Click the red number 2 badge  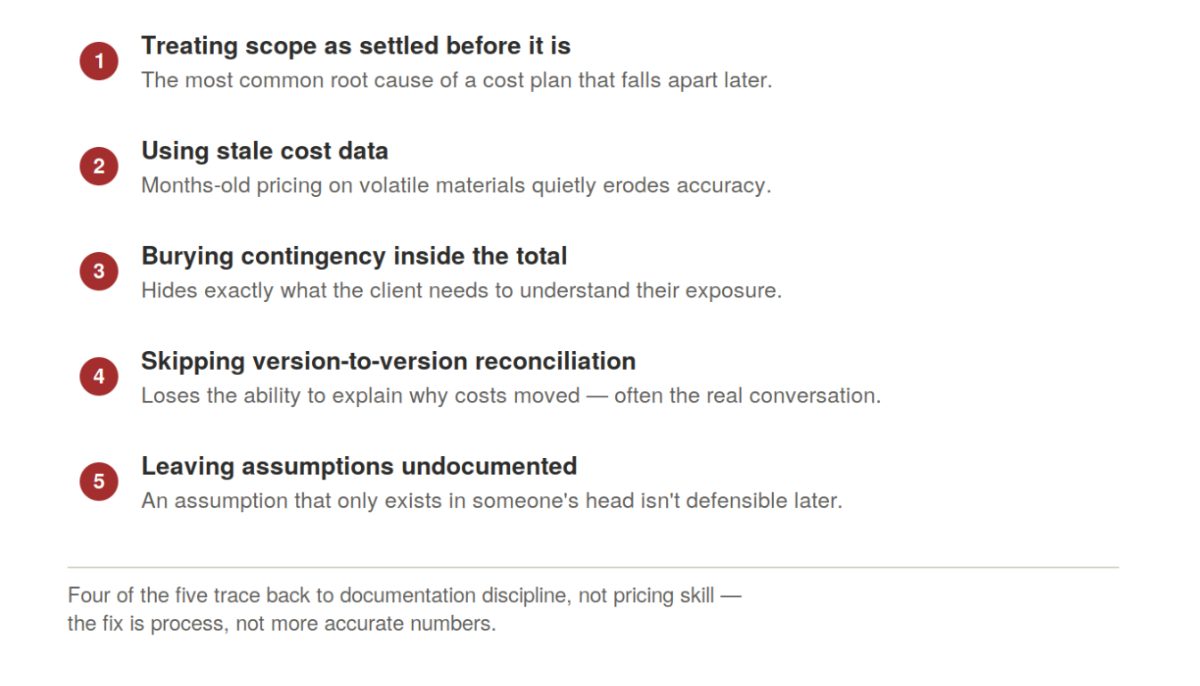coord(99,167)
